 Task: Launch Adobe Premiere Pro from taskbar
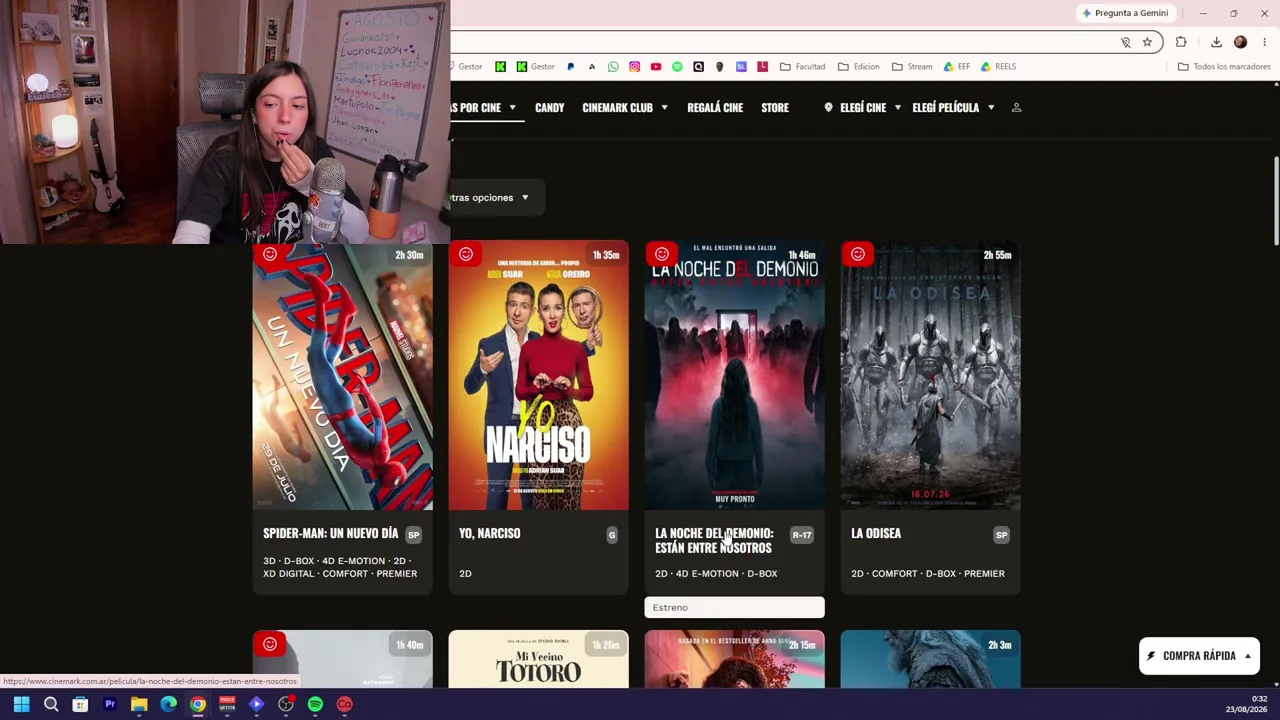[110, 704]
